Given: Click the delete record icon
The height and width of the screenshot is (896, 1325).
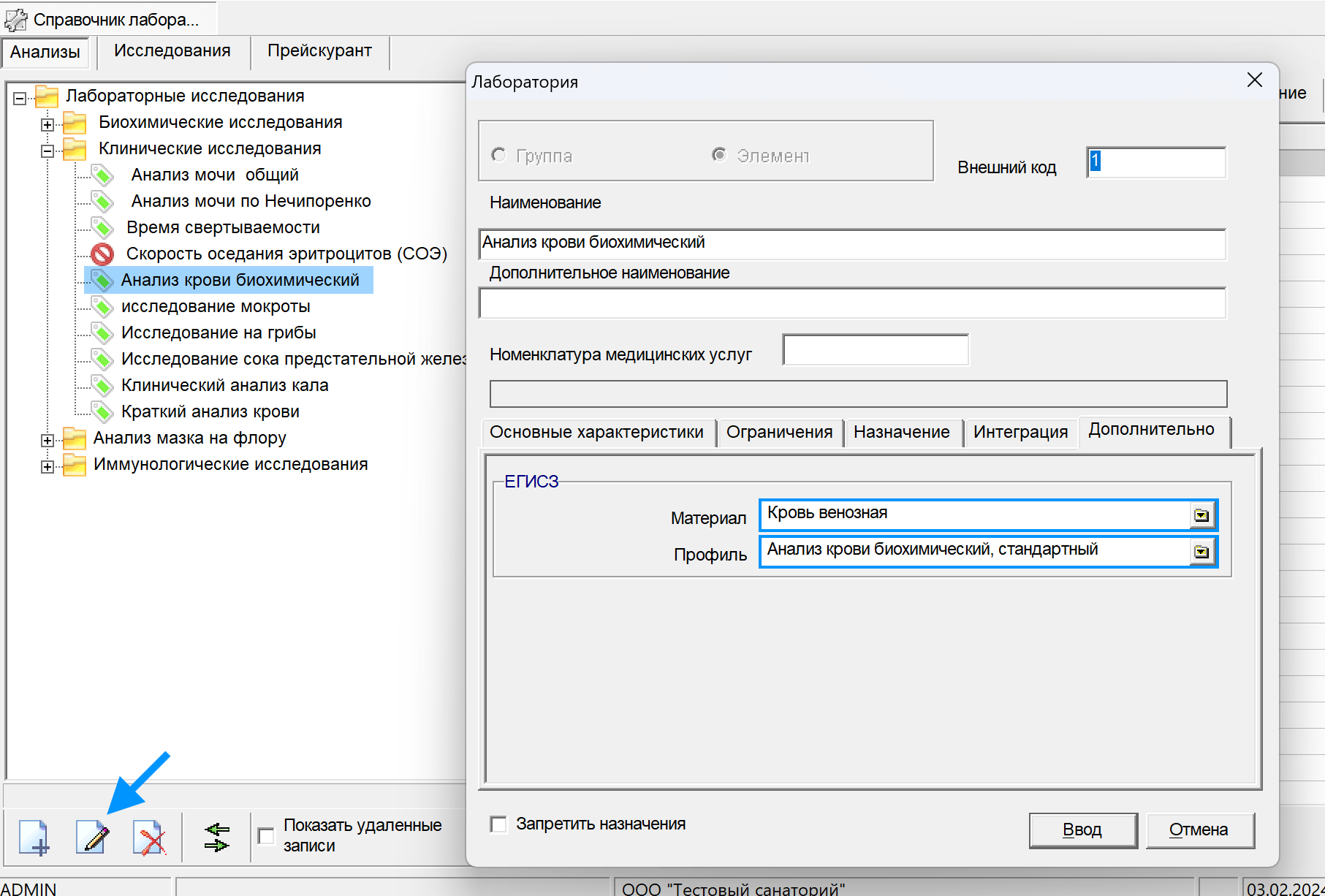Looking at the screenshot, I should (150, 837).
